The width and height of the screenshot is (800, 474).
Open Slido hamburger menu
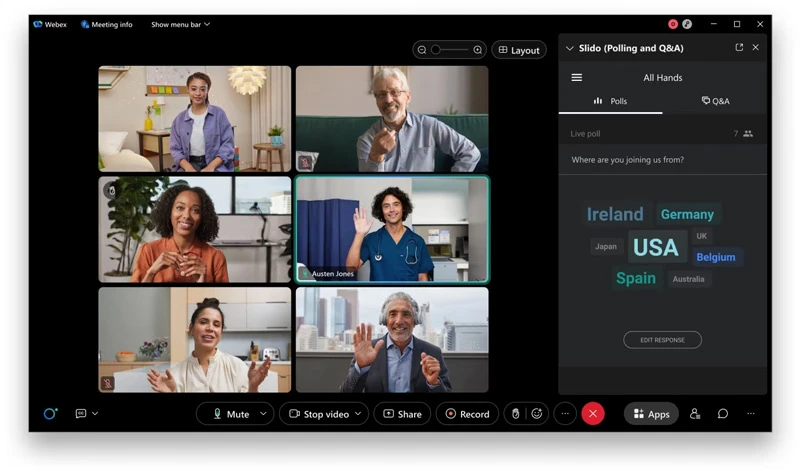click(577, 77)
